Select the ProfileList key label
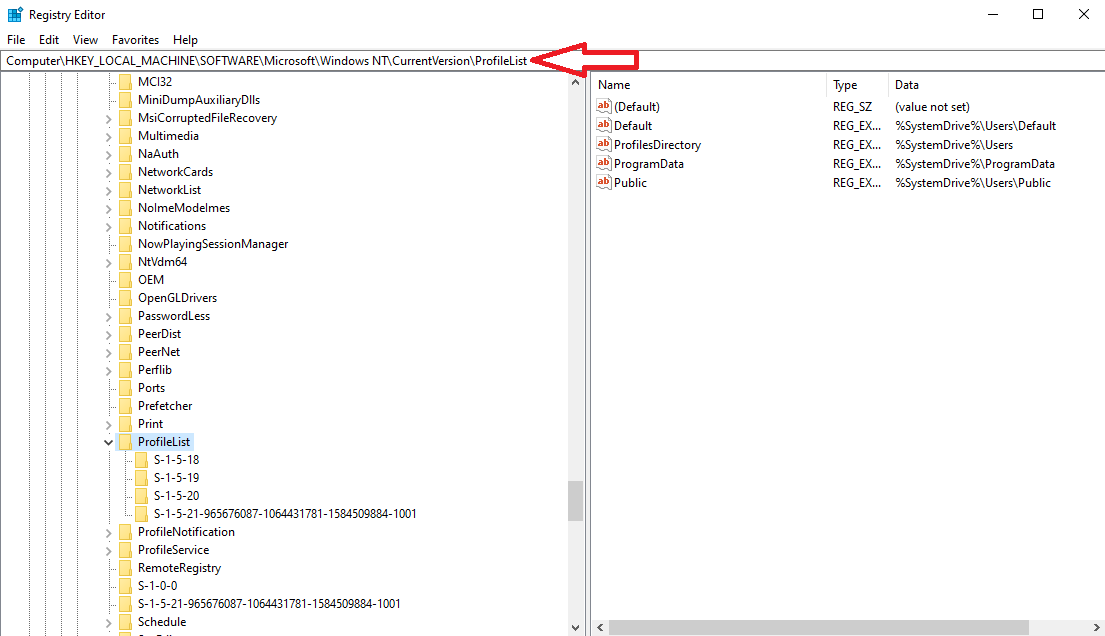This screenshot has width=1105, height=636. coord(163,441)
